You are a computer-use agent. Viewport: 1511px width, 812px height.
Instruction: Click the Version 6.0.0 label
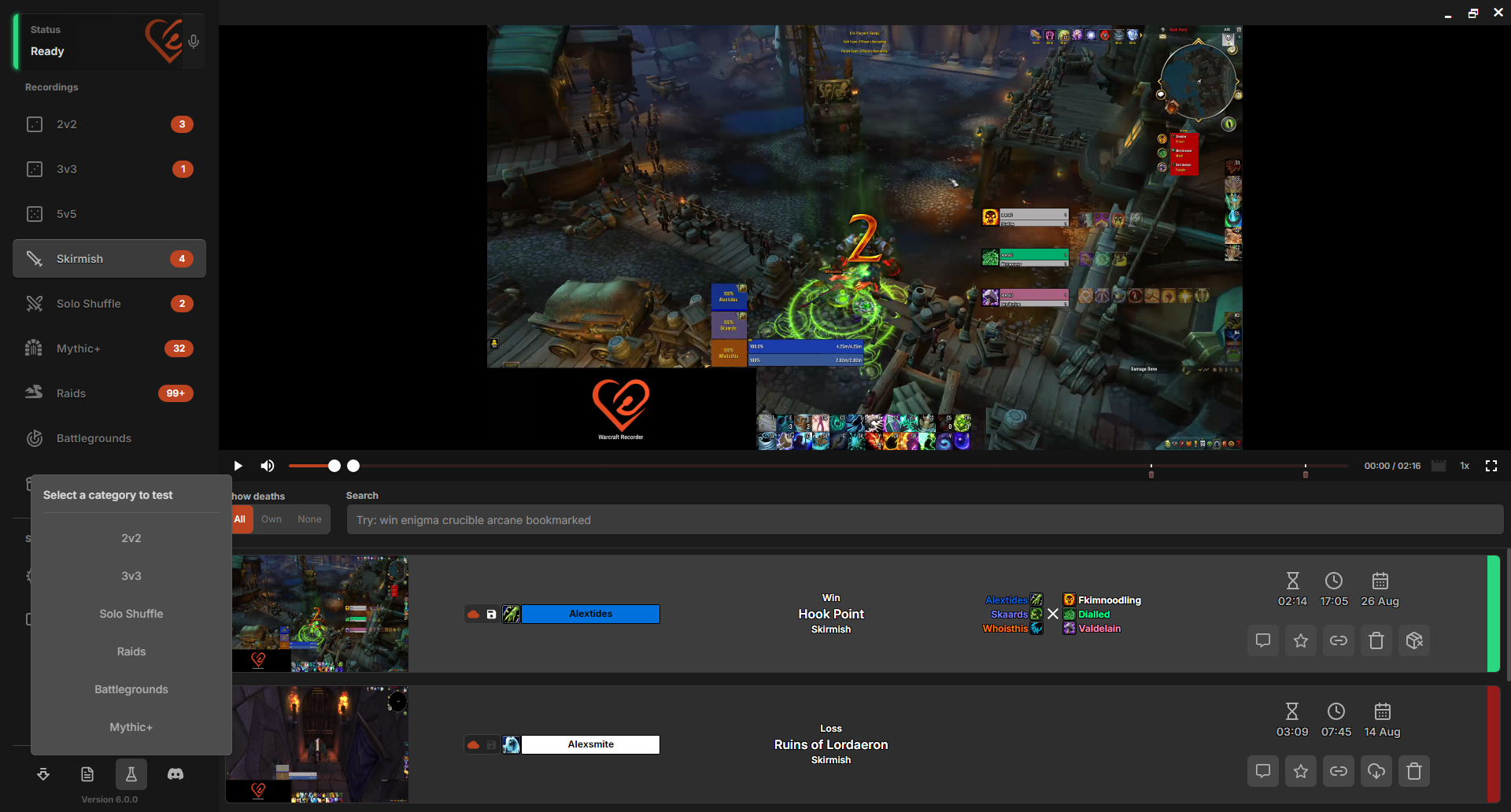pyautogui.click(x=109, y=799)
